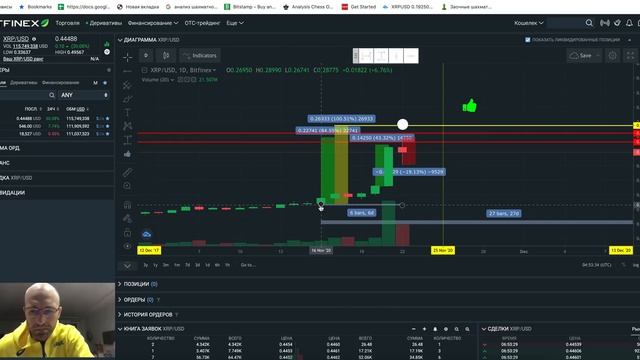Open the live feed status icon
The image size is (640, 360).
tap(604, 23)
